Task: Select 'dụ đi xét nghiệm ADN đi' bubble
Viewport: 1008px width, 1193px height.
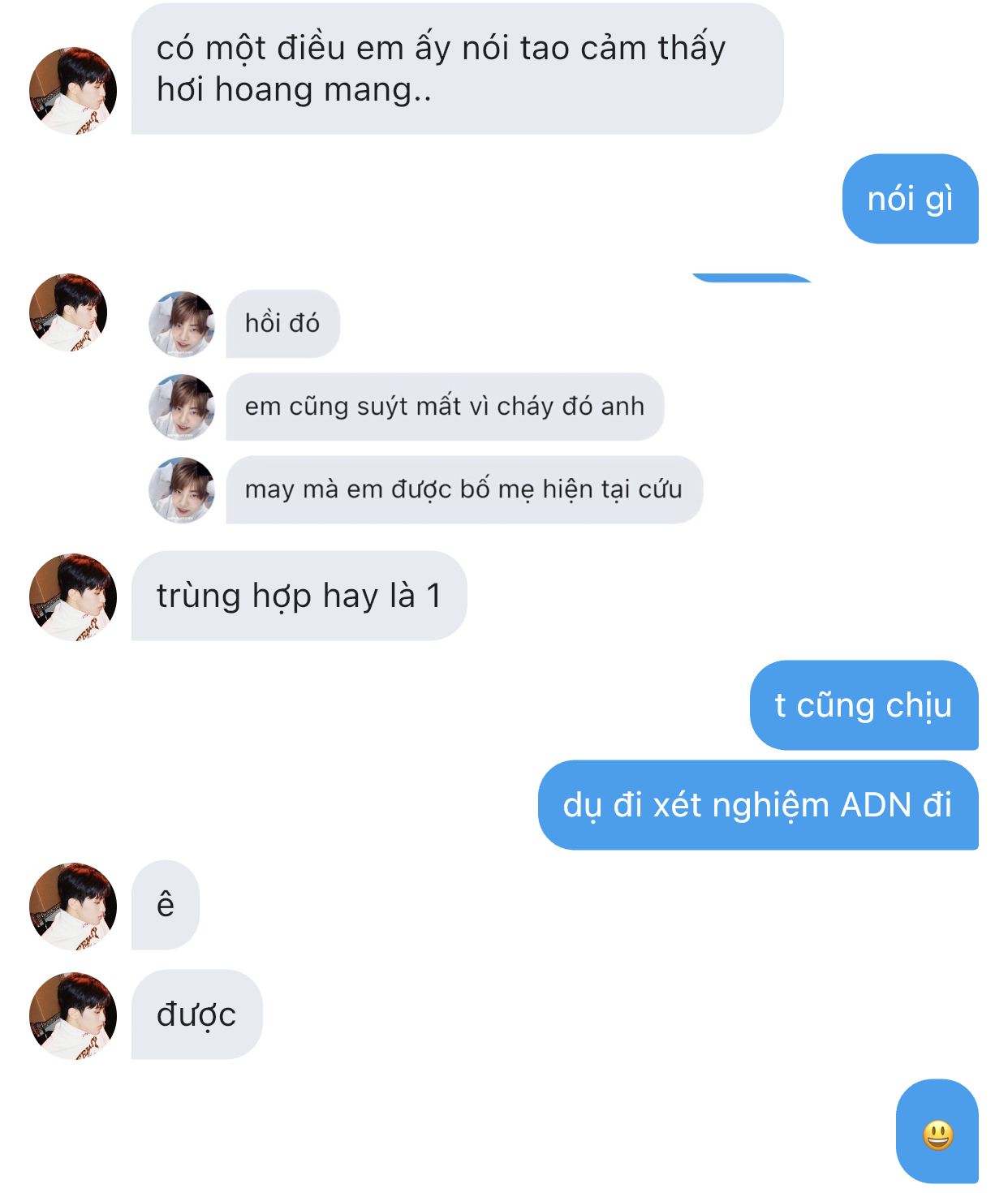Action: 758,805
